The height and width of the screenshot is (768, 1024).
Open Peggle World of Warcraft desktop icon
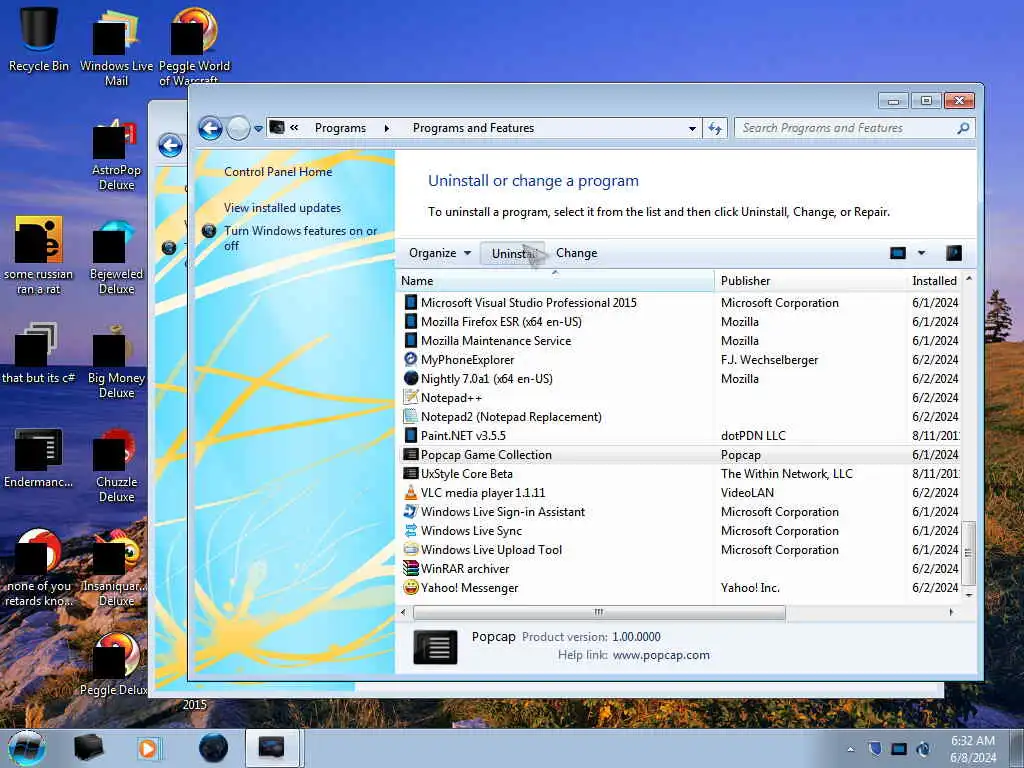(194, 46)
